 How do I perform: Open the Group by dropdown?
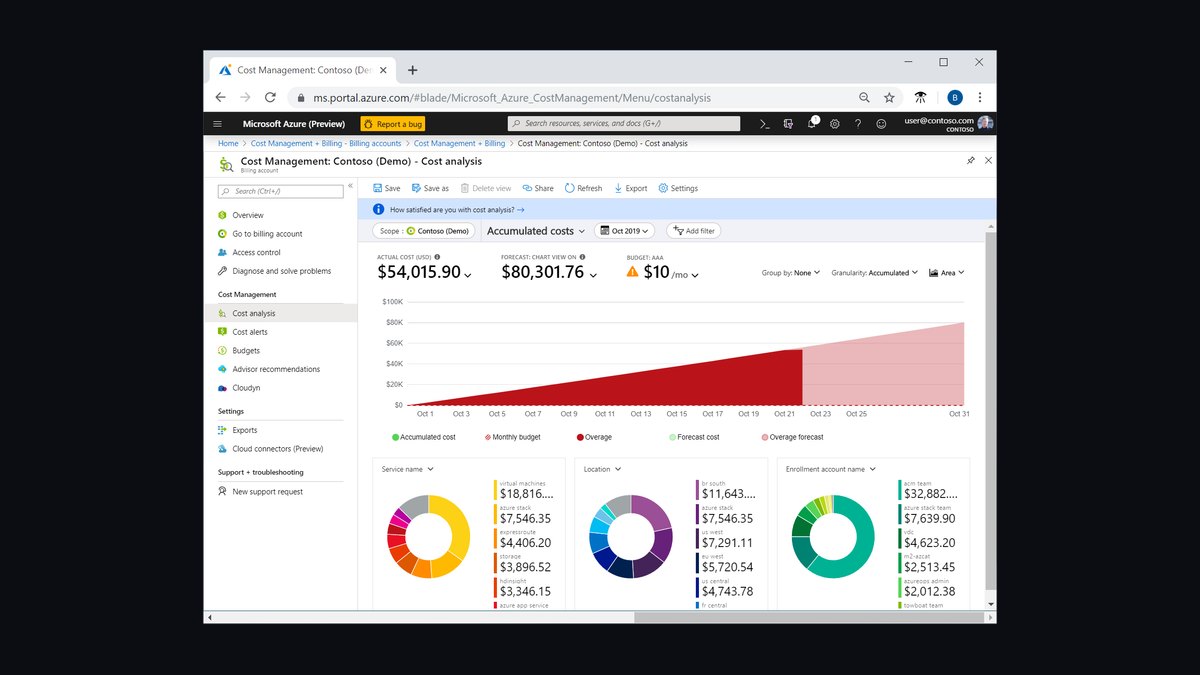click(x=790, y=272)
